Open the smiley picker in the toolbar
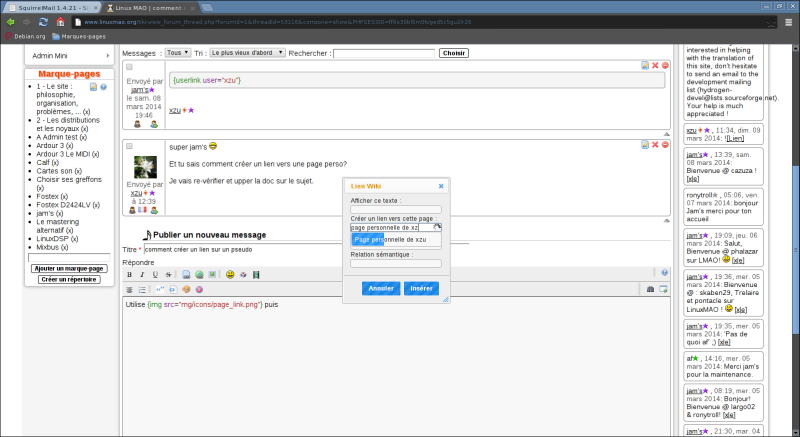Image resolution: width=800 pixels, height=437 pixels. (230, 275)
